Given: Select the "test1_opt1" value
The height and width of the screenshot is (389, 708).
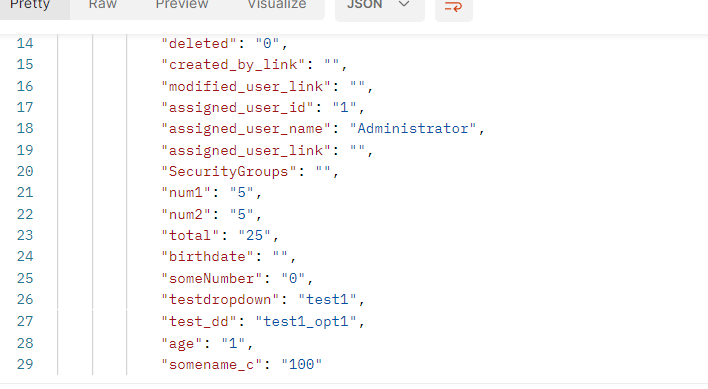Looking at the screenshot, I should (306, 321).
